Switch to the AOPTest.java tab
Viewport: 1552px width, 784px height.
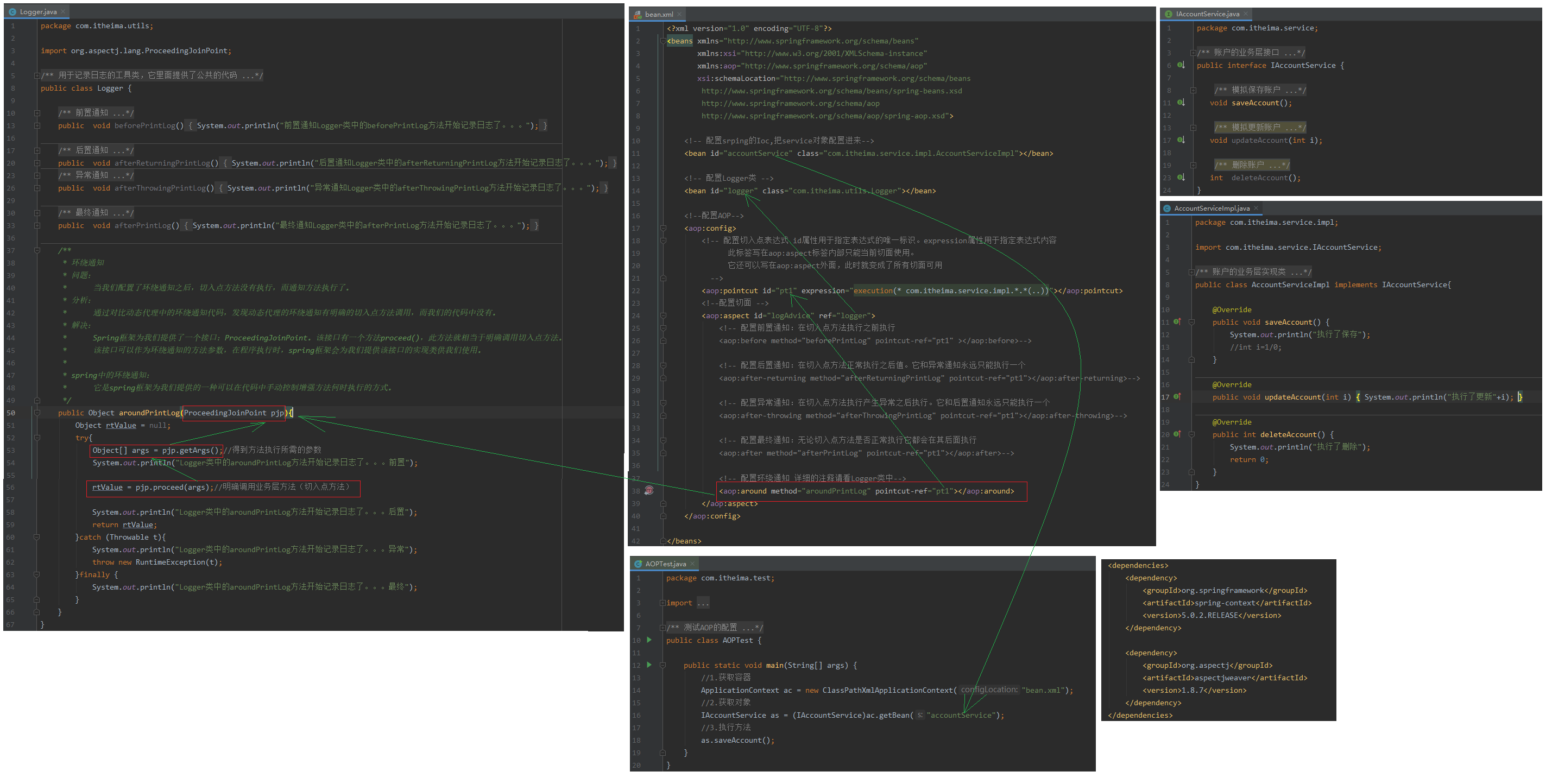click(665, 564)
